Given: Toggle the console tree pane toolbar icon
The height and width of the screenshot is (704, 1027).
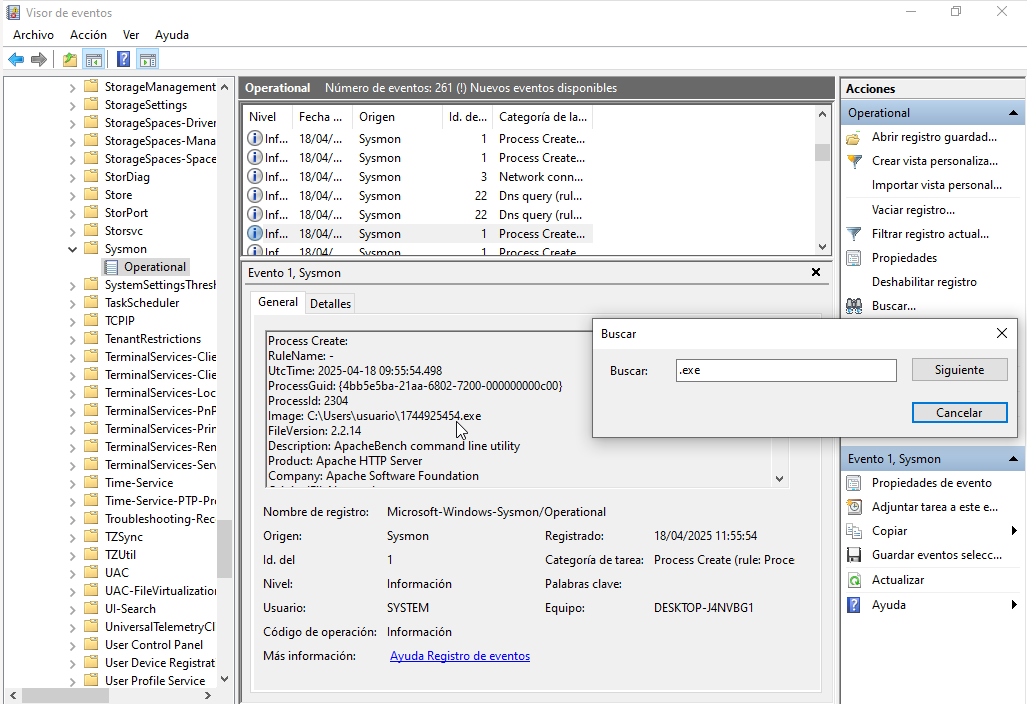Looking at the screenshot, I should (x=94, y=60).
